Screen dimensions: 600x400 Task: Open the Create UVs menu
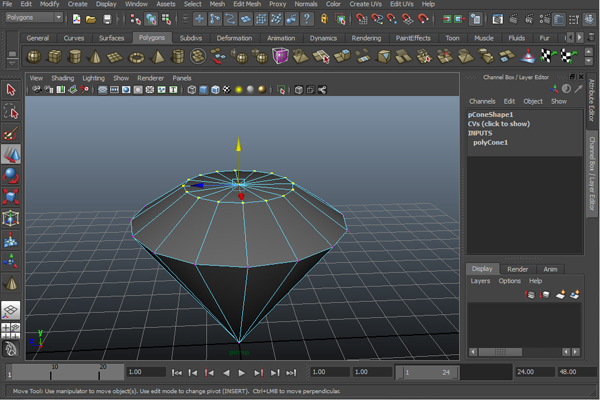pyautogui.click(x=365, y=4)
